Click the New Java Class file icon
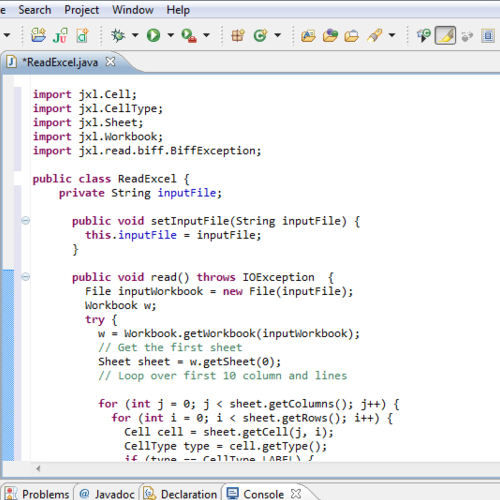The image size is (500, 500). 82,35
